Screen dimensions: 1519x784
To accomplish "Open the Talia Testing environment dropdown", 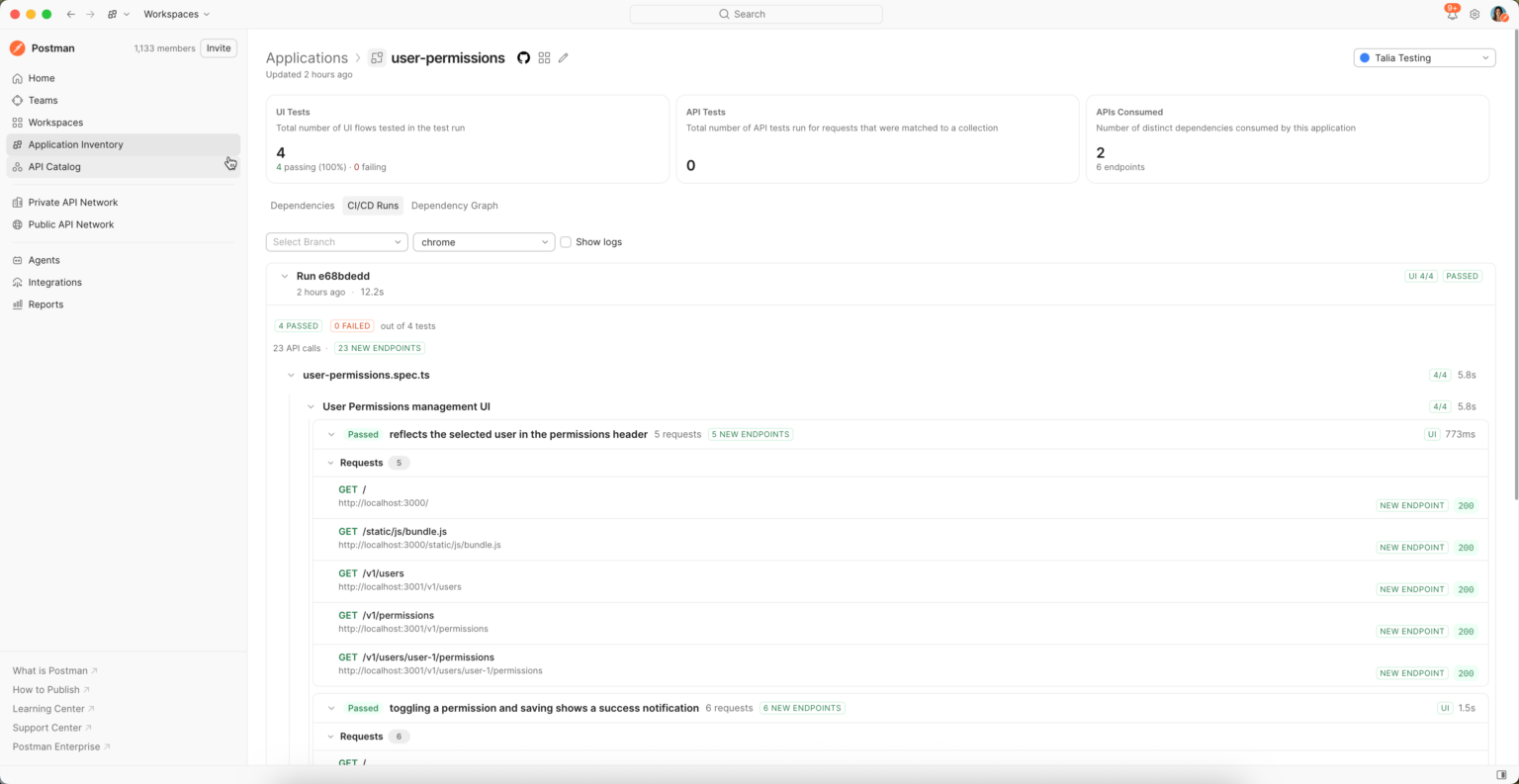I will (1424, 58).
